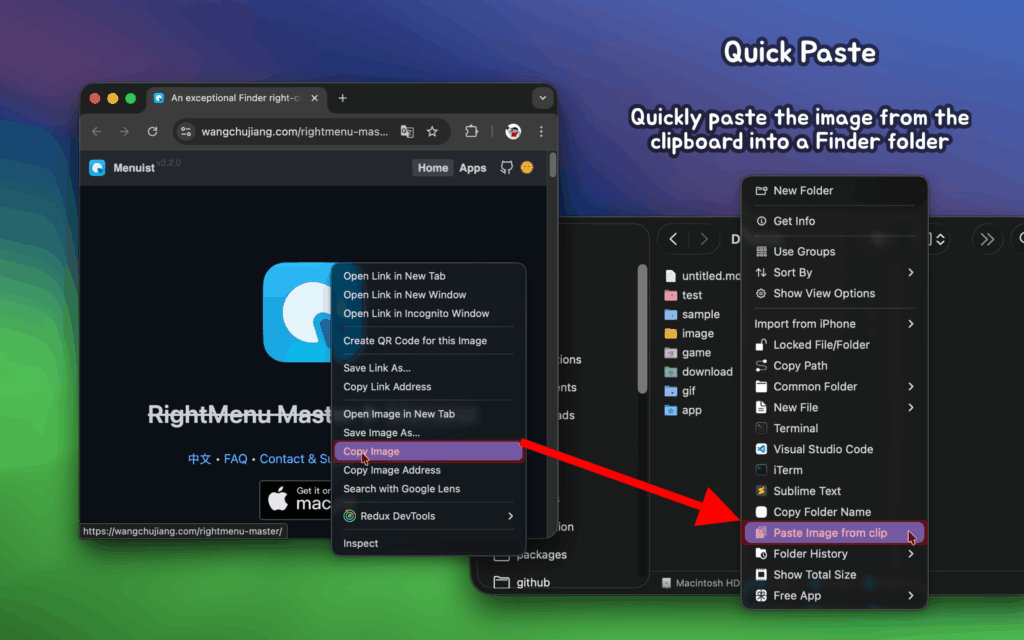Open the GitHub icon on the Menuist header
The image size is (1024, 640).
coord(506,167)
